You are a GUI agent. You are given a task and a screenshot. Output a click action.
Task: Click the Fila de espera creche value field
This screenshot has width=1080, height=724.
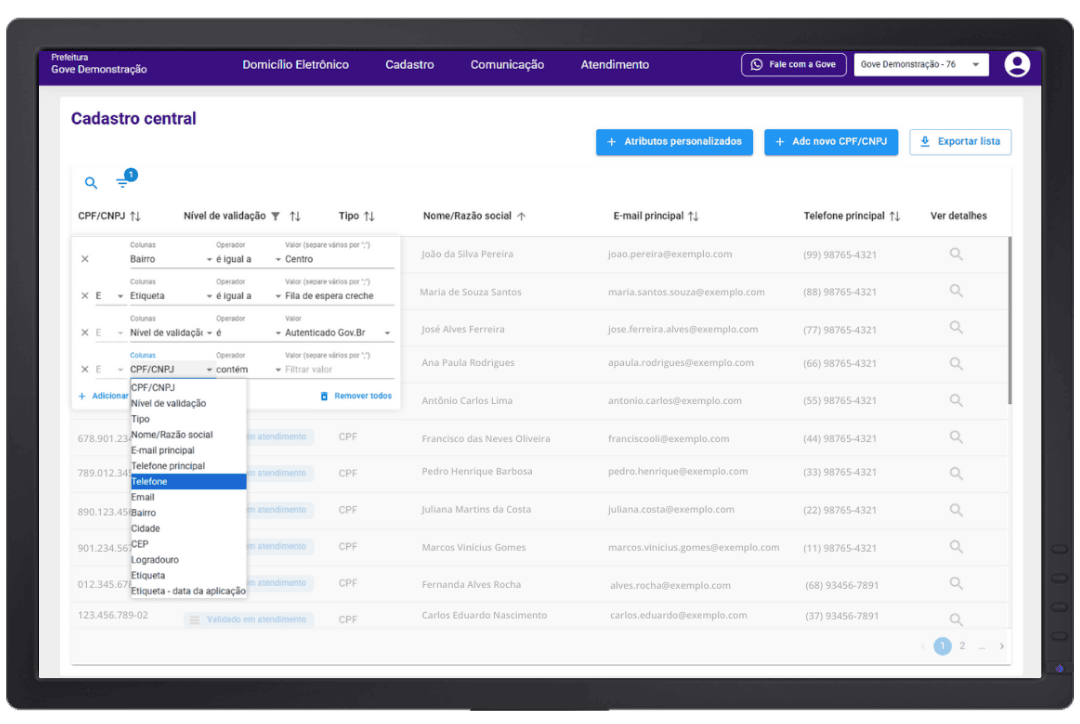[x=338, y=296]
